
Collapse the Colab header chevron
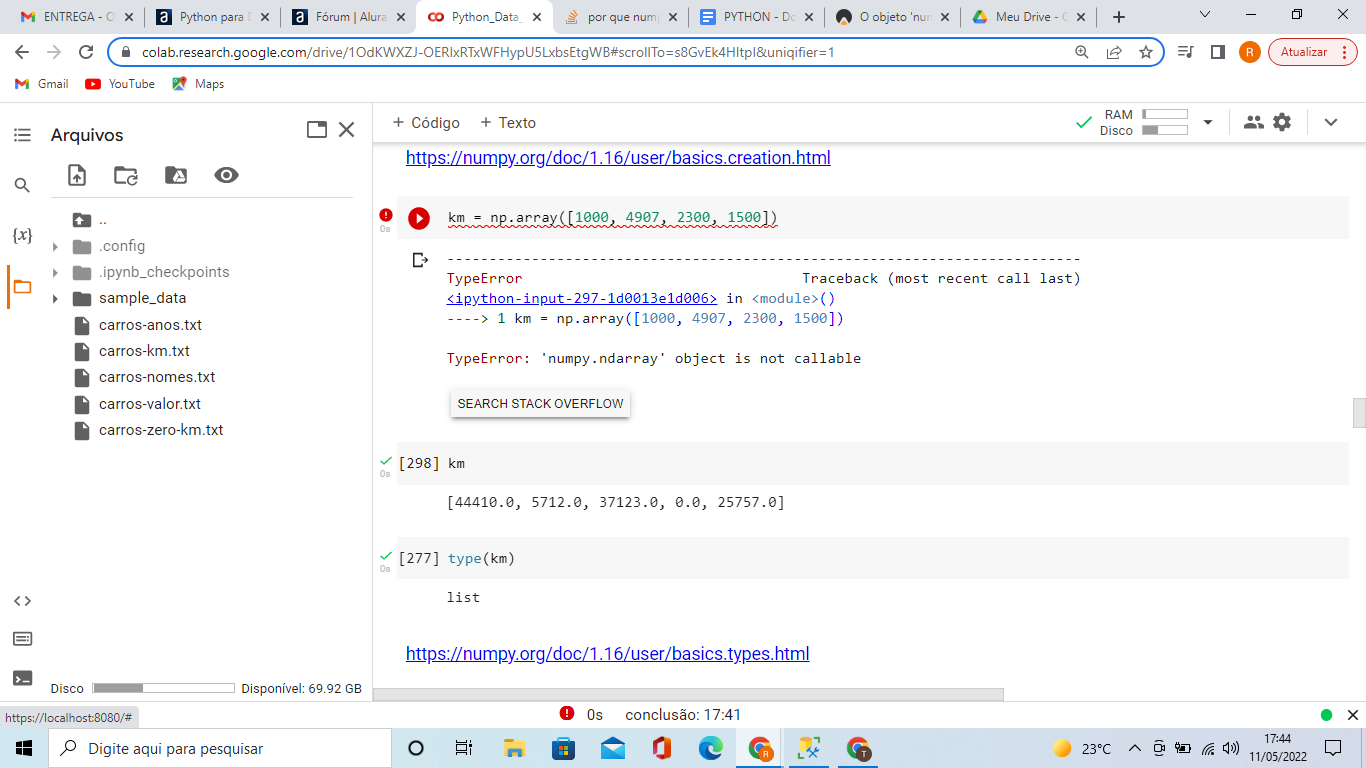tap(1331, 122)
